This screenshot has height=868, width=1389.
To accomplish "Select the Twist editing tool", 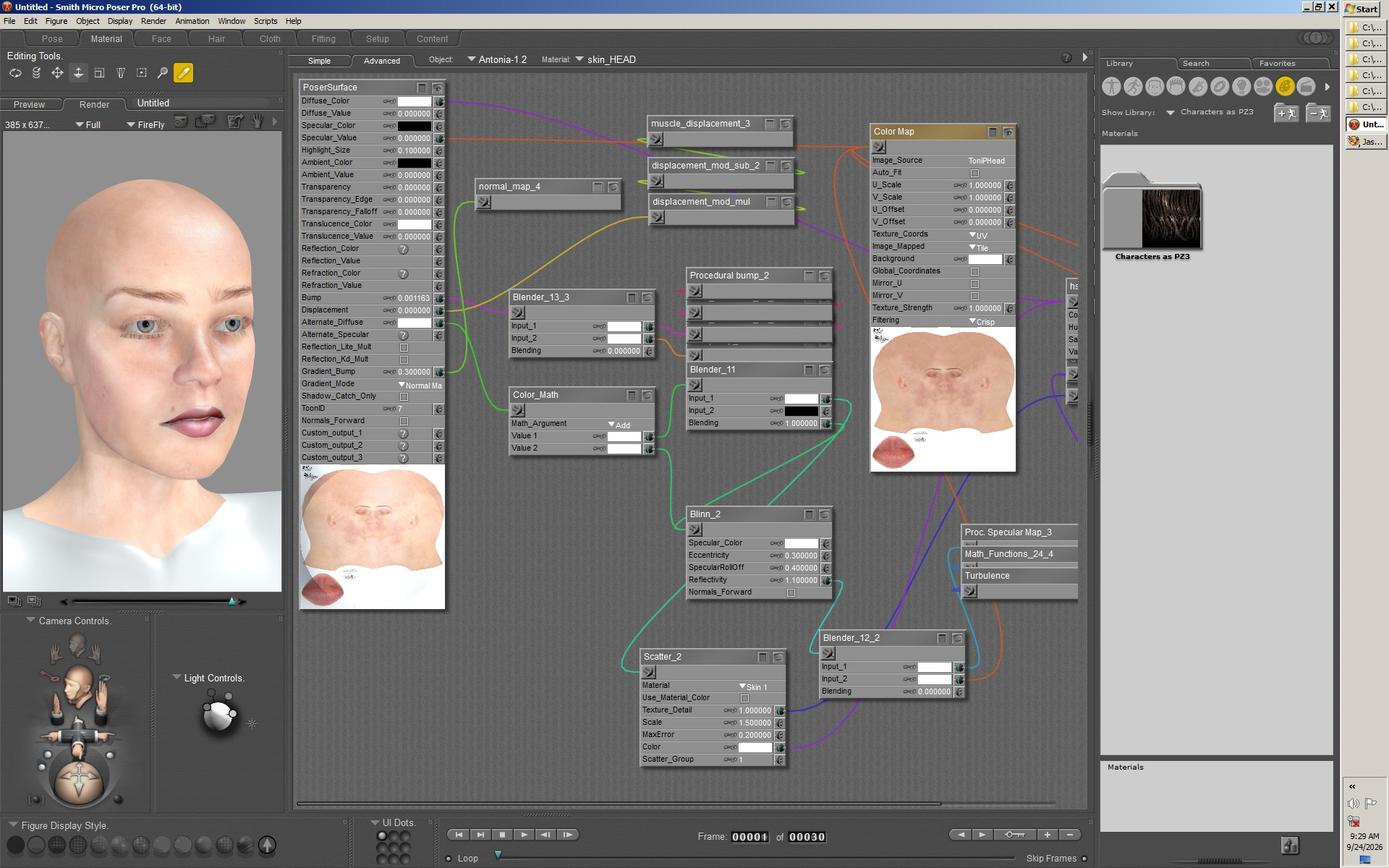I will point(36,73).
